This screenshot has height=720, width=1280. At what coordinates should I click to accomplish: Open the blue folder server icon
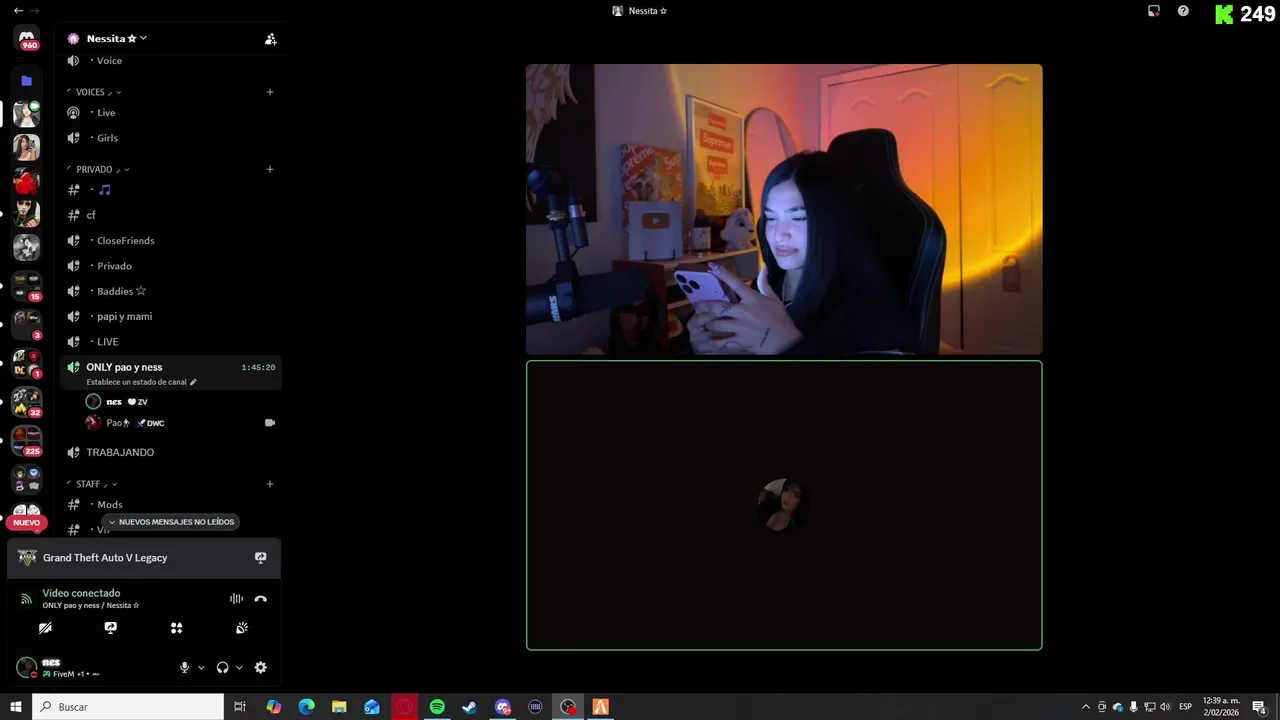(27, 81)
